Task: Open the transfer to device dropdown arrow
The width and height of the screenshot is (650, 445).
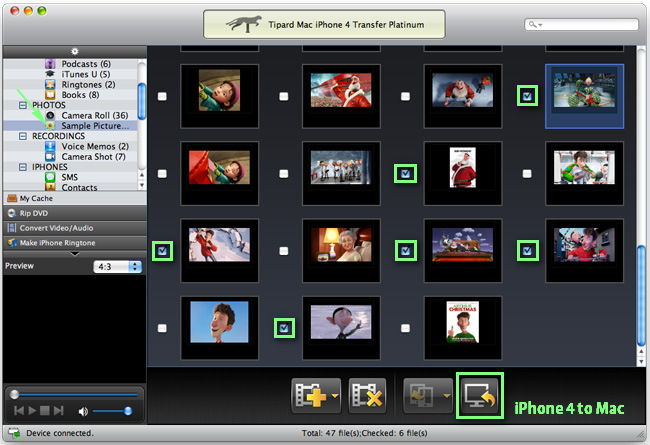Action: pos(446,396)
